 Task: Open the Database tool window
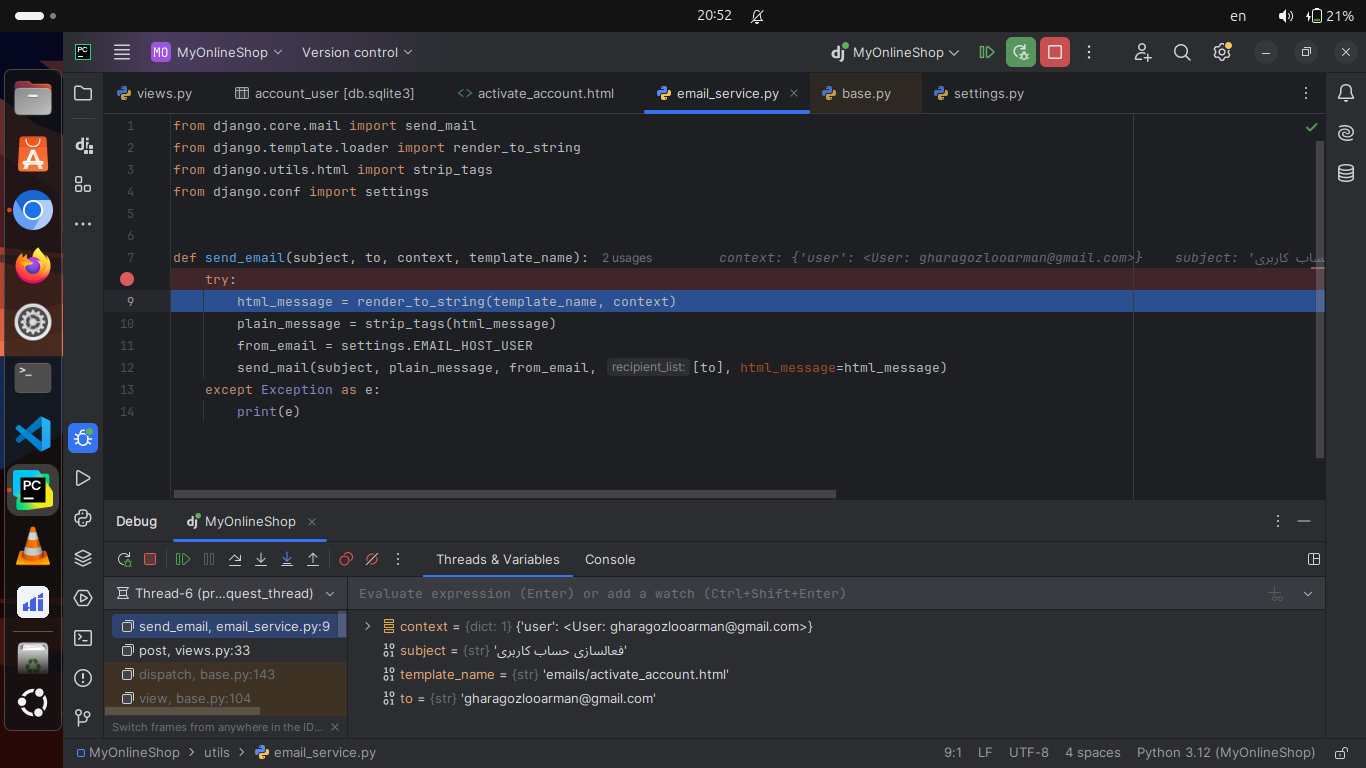[1346, 173]
